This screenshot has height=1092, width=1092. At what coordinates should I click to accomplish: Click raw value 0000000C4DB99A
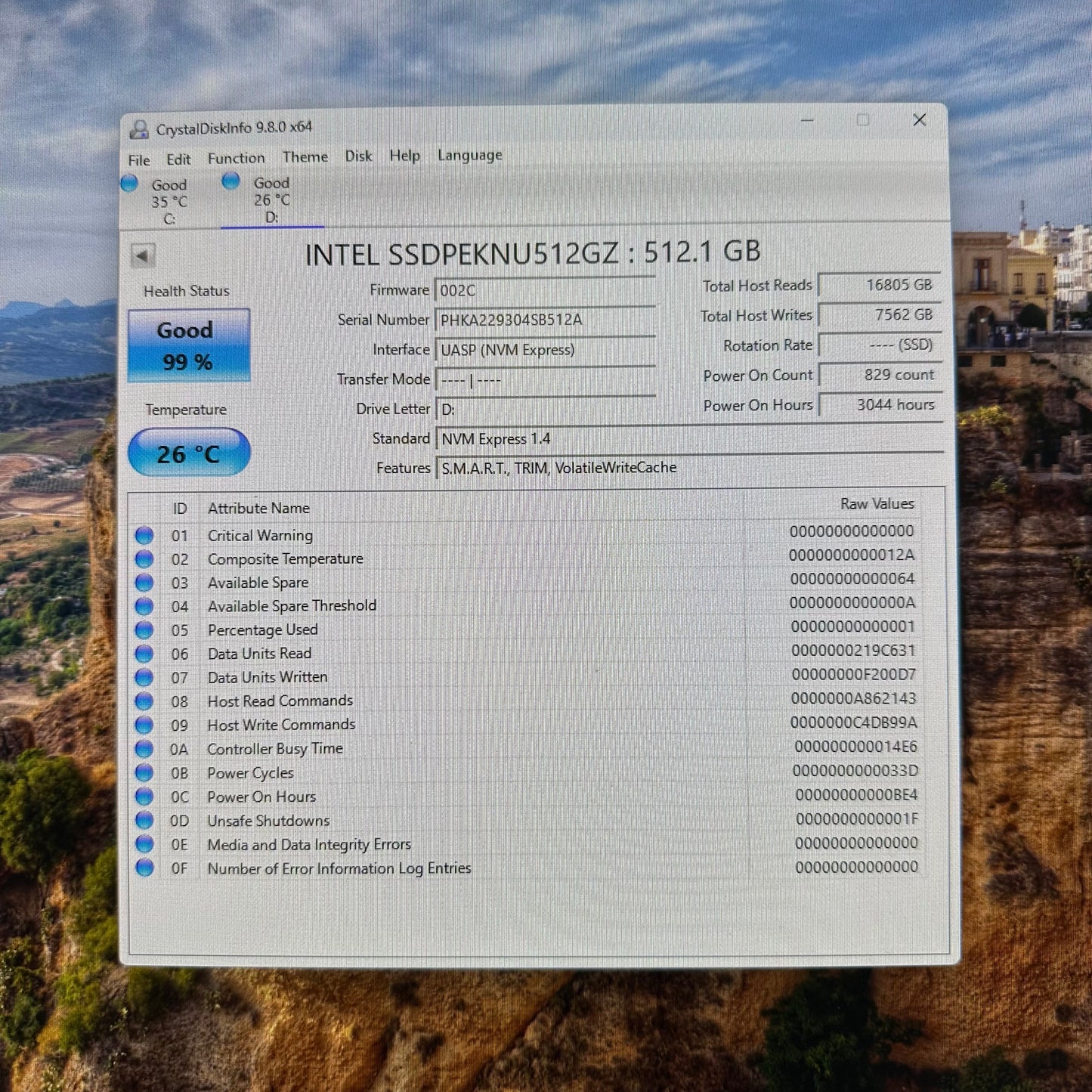[x=854, y=722]
